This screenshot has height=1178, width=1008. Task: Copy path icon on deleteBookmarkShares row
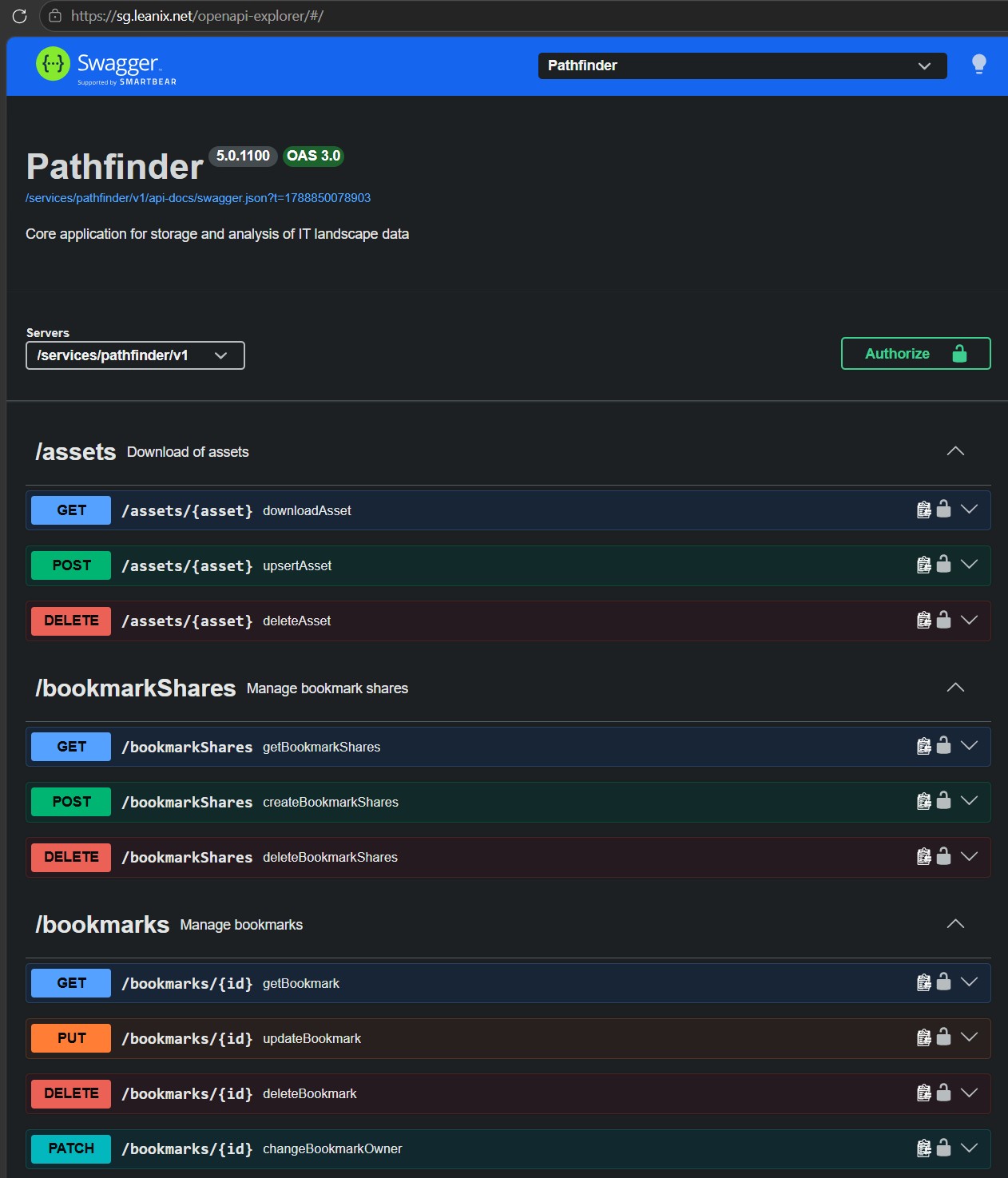(x=923, y=856)
